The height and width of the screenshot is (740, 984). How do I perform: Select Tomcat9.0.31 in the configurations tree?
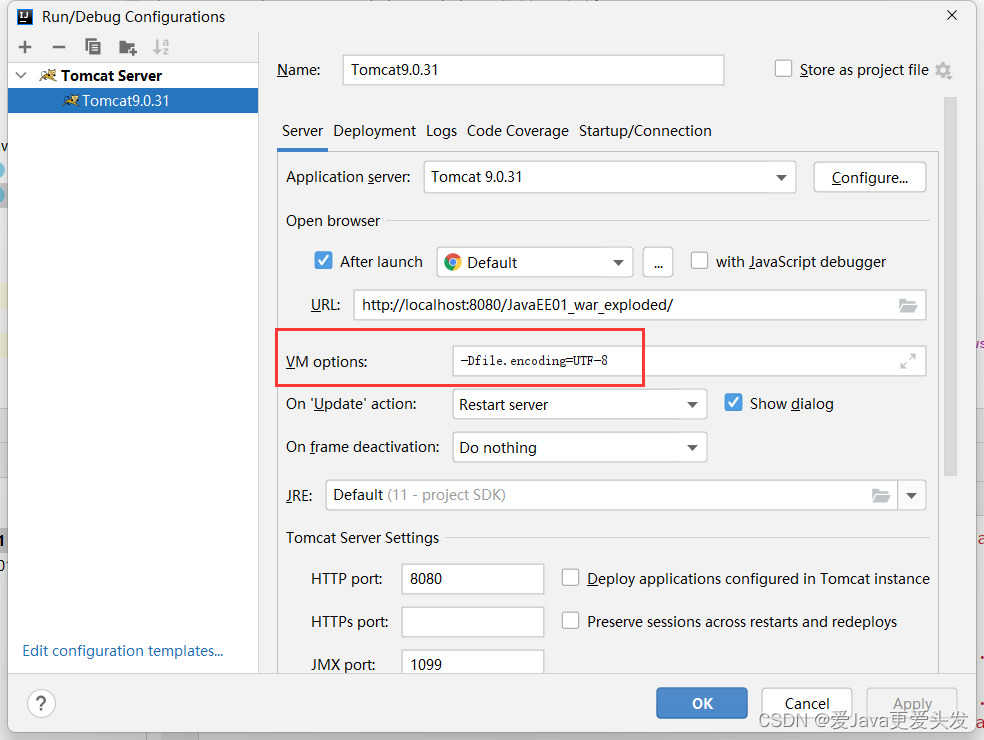point(133,100)
